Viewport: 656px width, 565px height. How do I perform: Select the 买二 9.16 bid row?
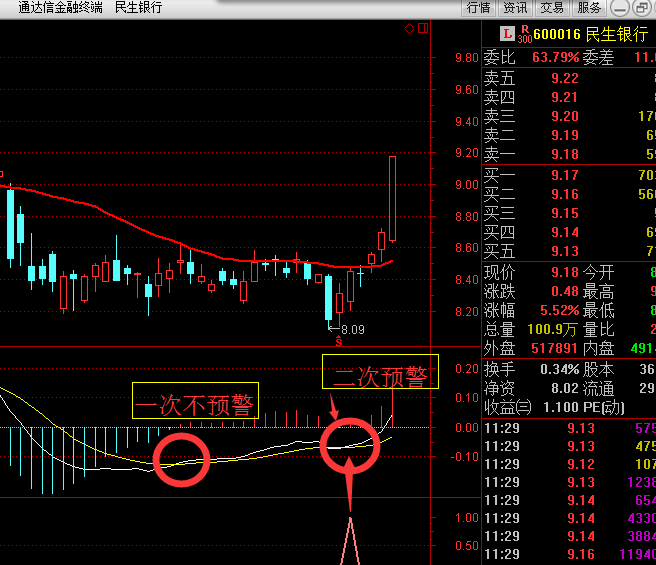(569, 194)
